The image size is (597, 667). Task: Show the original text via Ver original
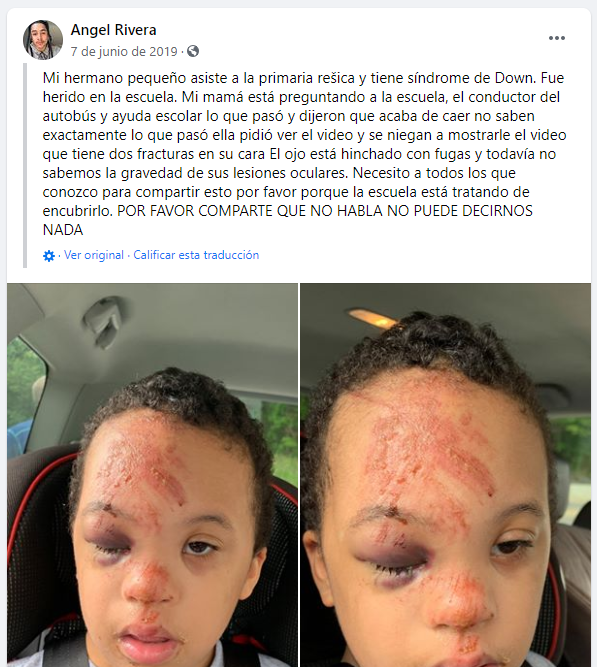tap(94, 255)
